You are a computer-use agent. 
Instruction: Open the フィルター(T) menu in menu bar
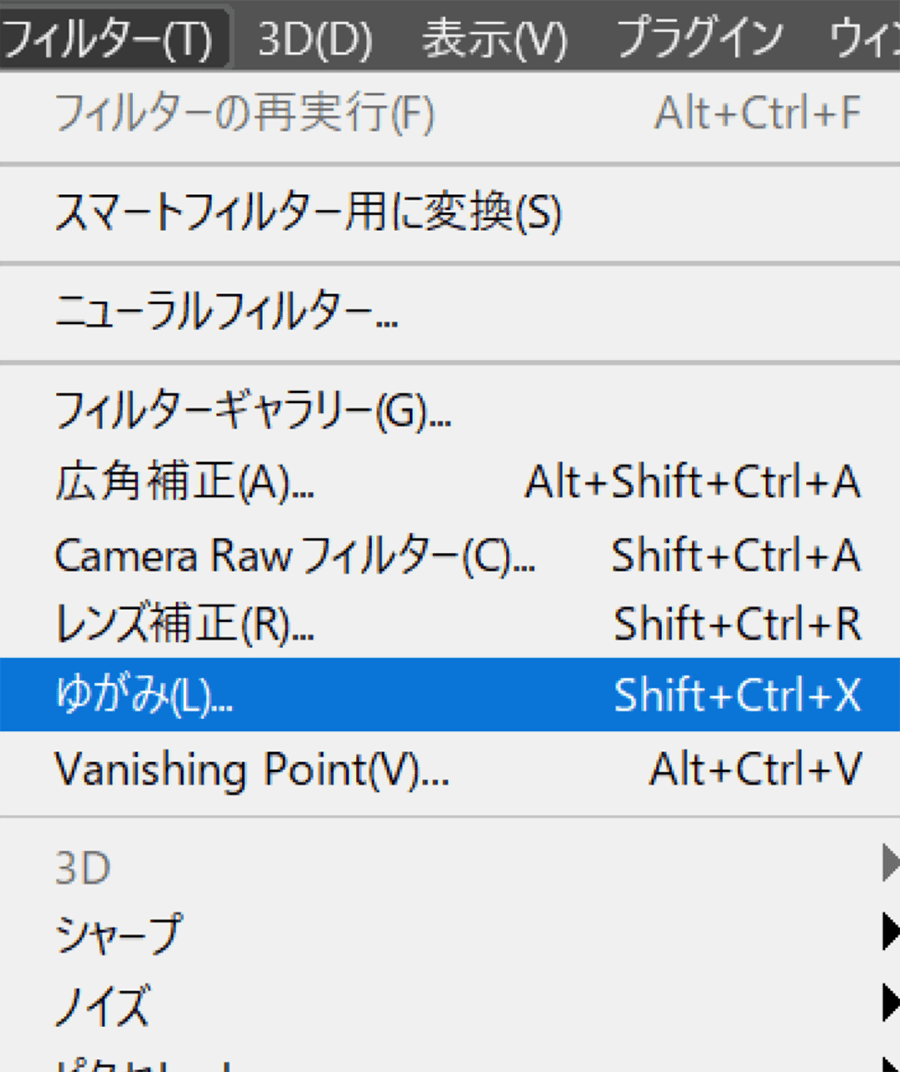click(110, 38)
